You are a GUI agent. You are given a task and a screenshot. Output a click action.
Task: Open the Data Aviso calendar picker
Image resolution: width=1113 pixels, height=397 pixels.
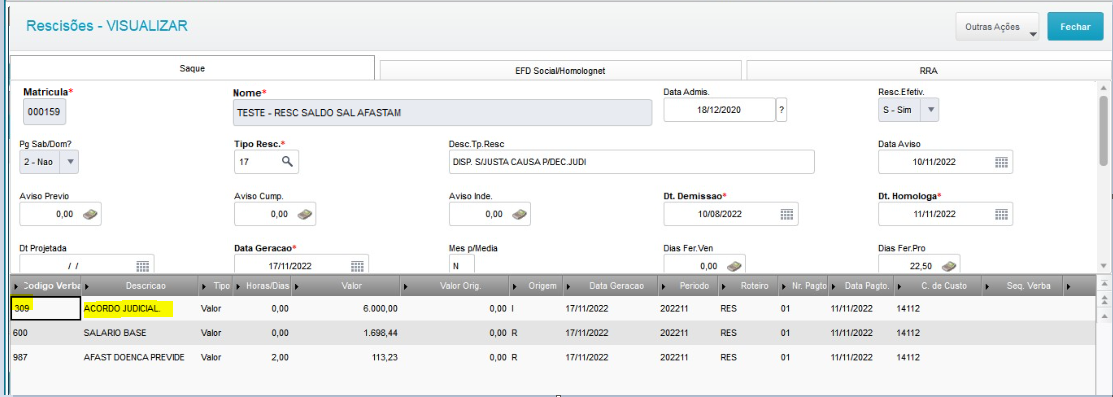pyautogui.click(x=1001, y=162)
